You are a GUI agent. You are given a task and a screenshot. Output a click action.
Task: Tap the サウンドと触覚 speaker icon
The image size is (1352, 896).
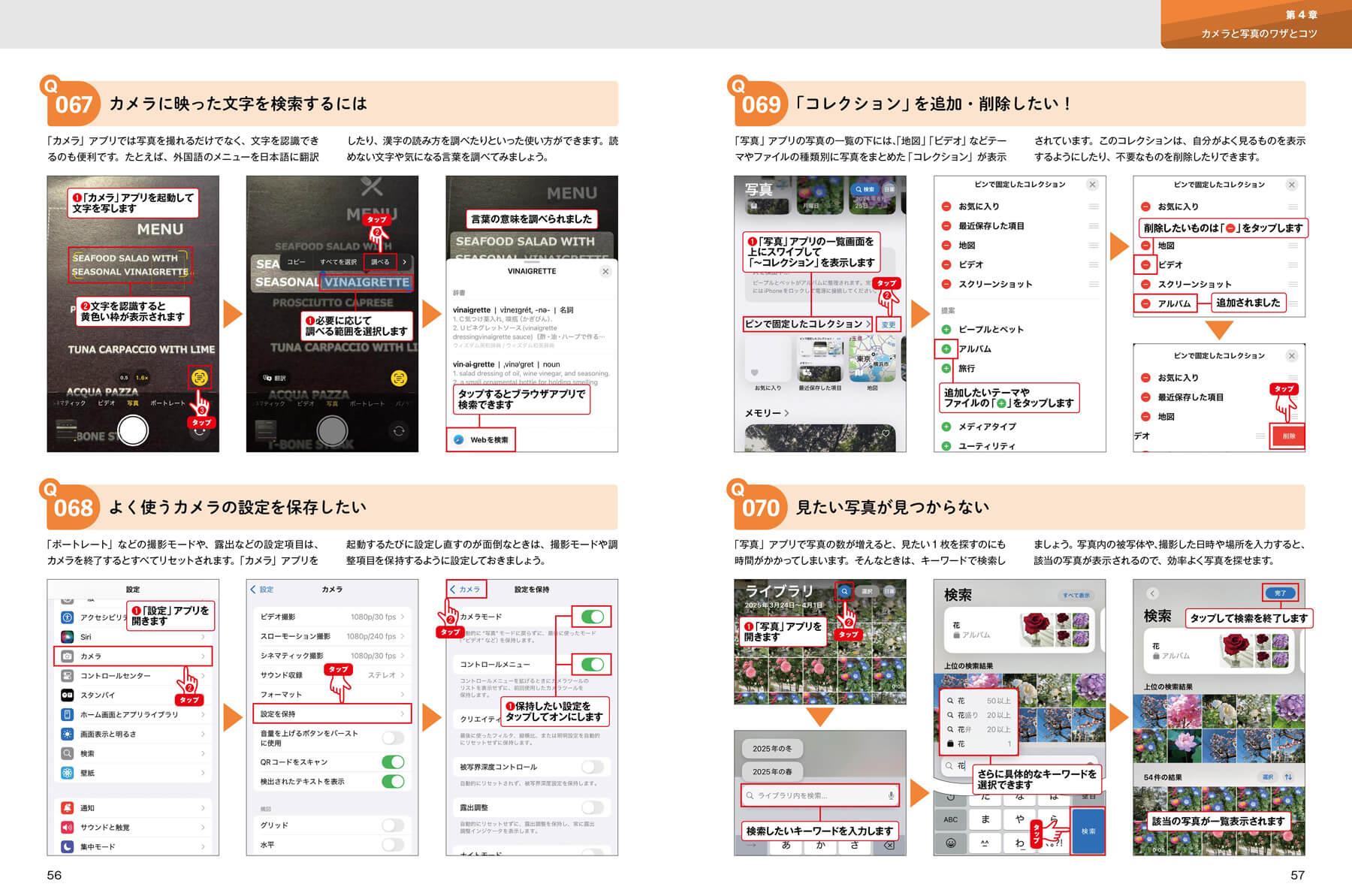click(x=68, y=828)
